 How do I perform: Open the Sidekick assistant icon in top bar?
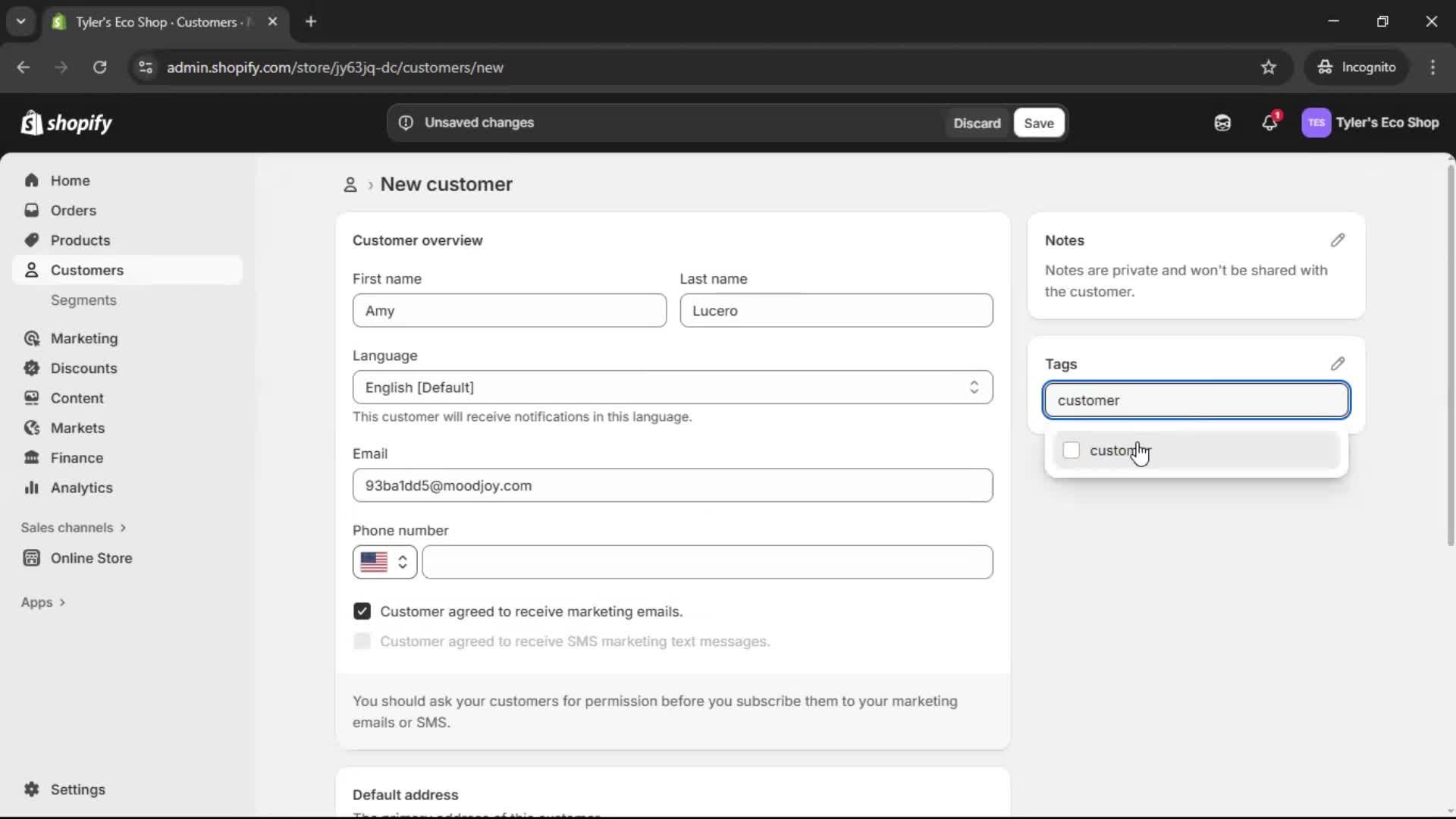pos(1222,123)
